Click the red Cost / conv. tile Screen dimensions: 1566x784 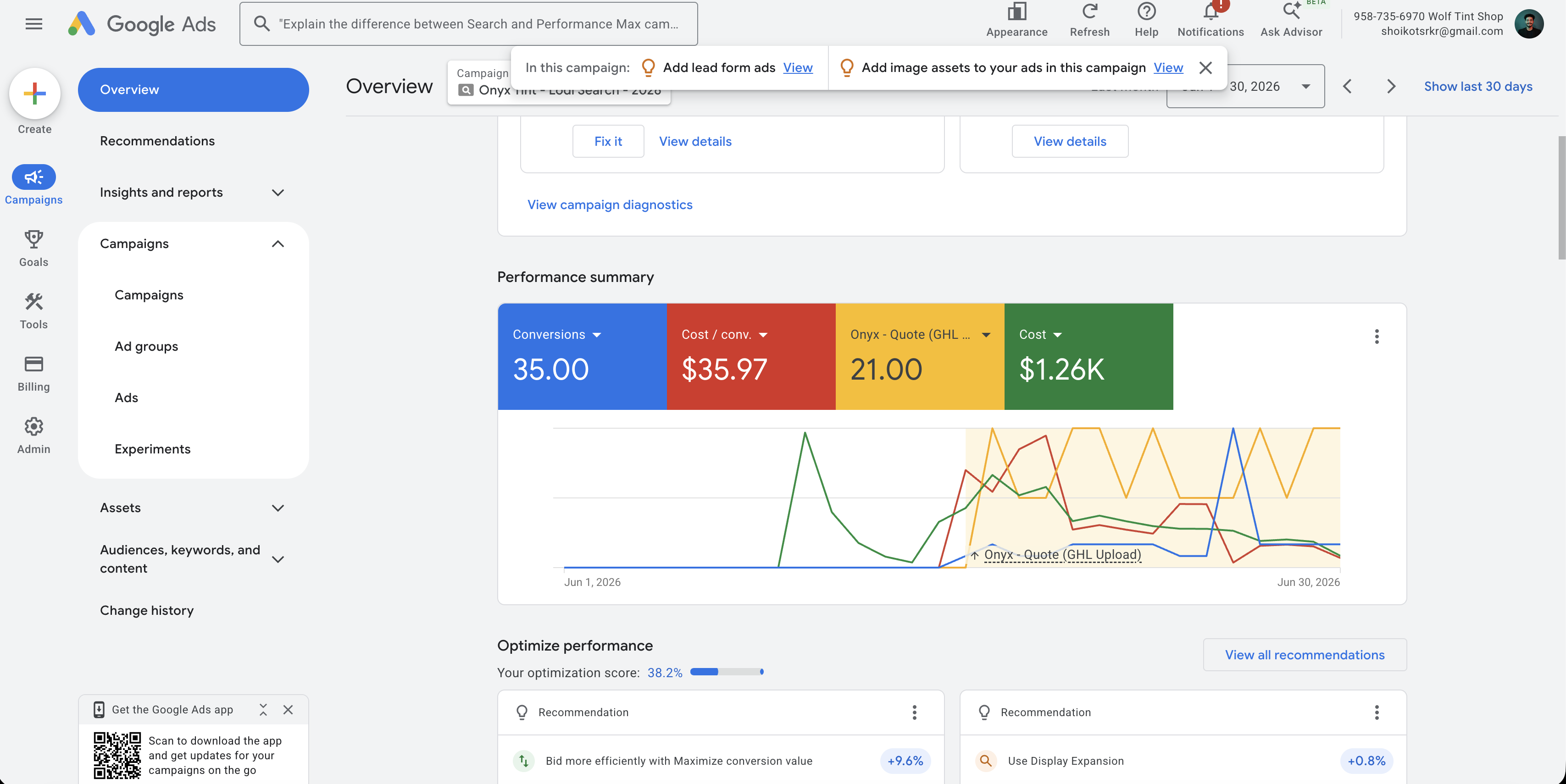click(x=751, y=357)
